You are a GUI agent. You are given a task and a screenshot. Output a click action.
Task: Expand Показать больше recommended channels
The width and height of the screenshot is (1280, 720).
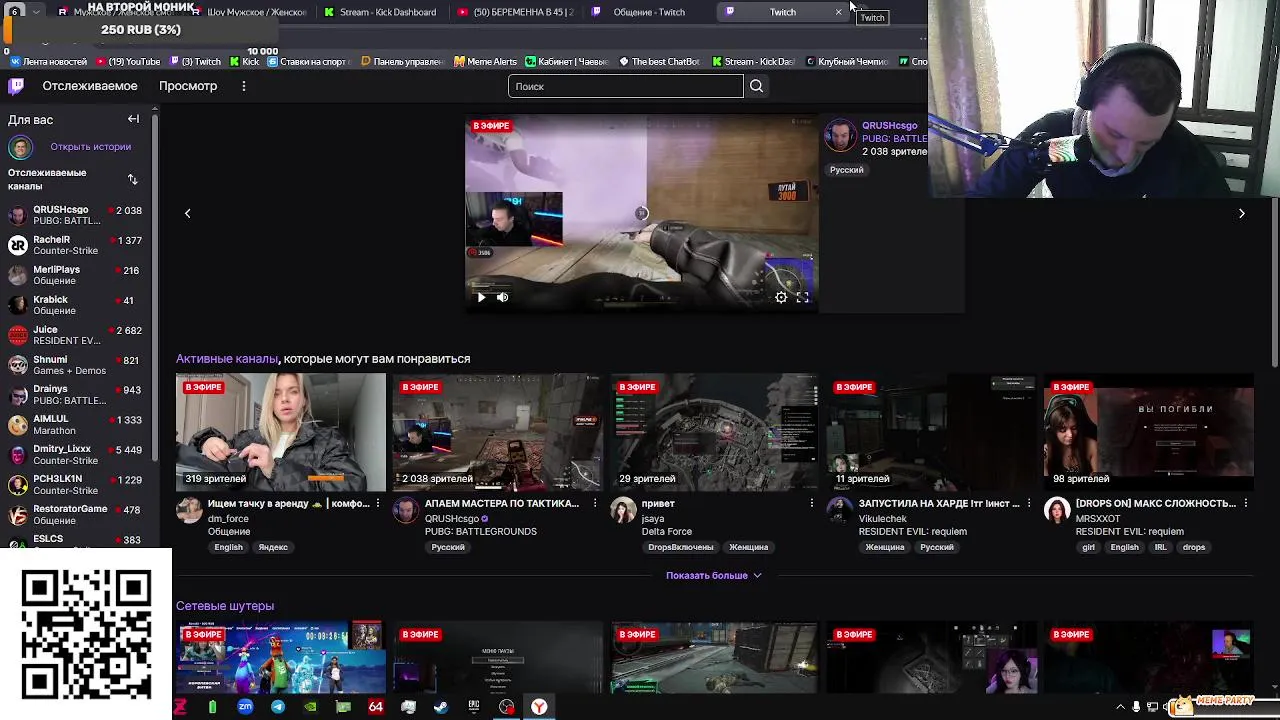713,575
